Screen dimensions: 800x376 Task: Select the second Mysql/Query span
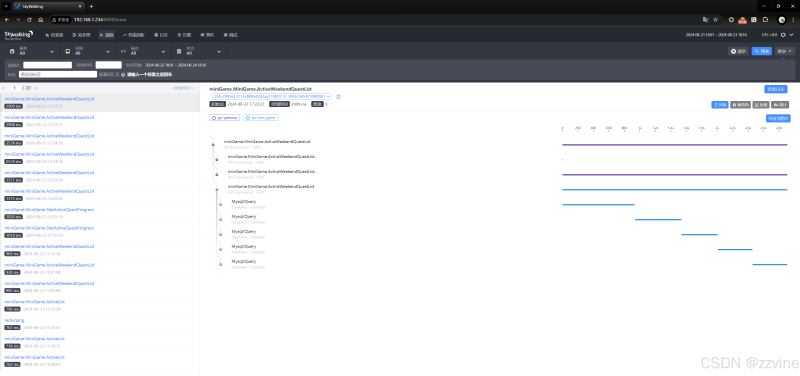coord(244,216)
